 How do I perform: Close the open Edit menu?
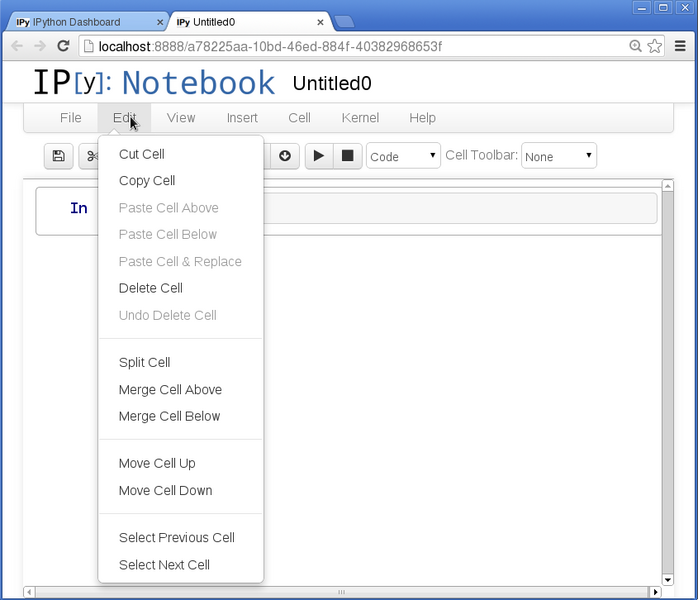coord(124,118)
